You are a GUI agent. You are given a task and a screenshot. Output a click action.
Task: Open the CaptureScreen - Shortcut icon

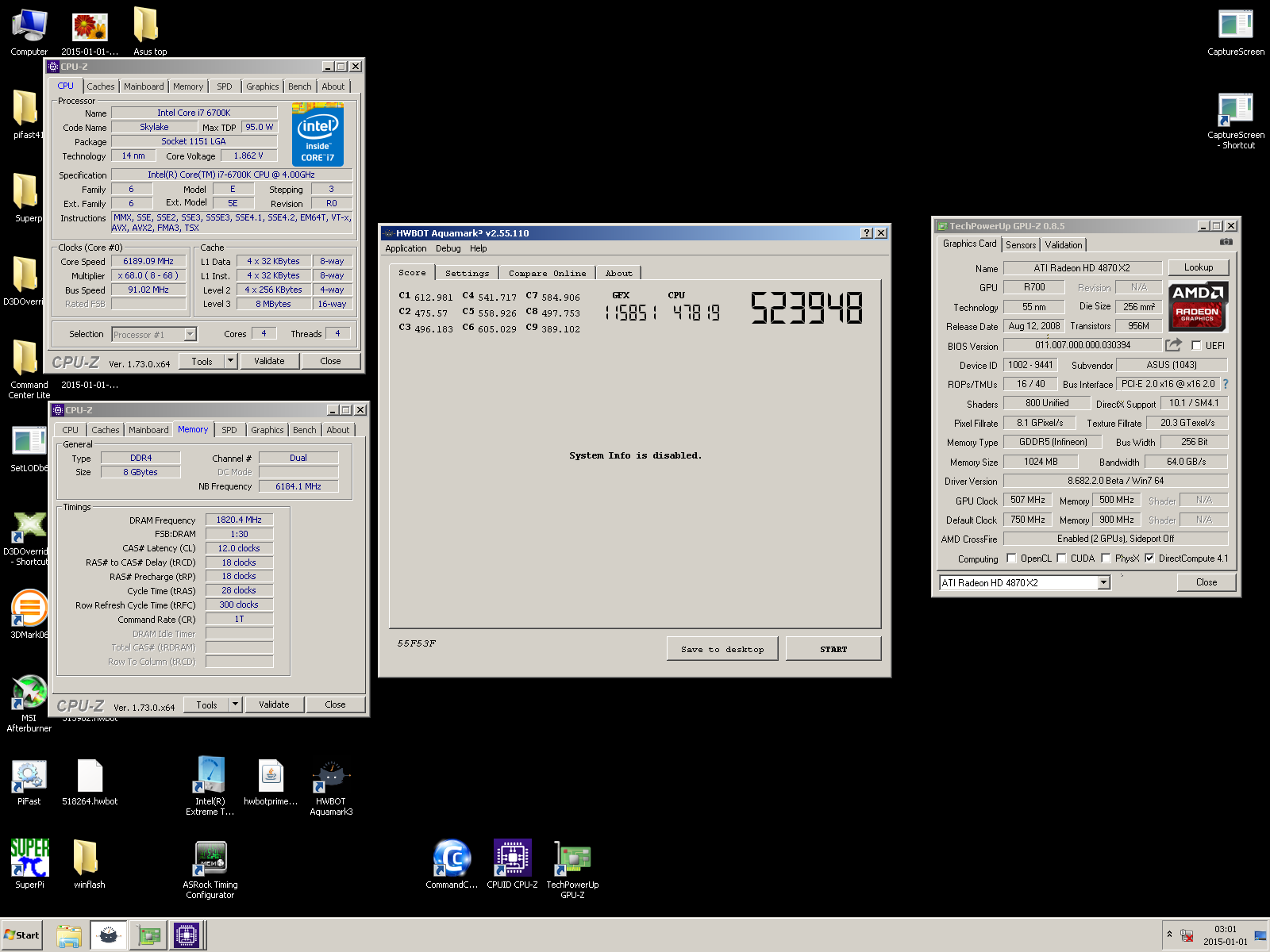click(x=1236, y=121)
